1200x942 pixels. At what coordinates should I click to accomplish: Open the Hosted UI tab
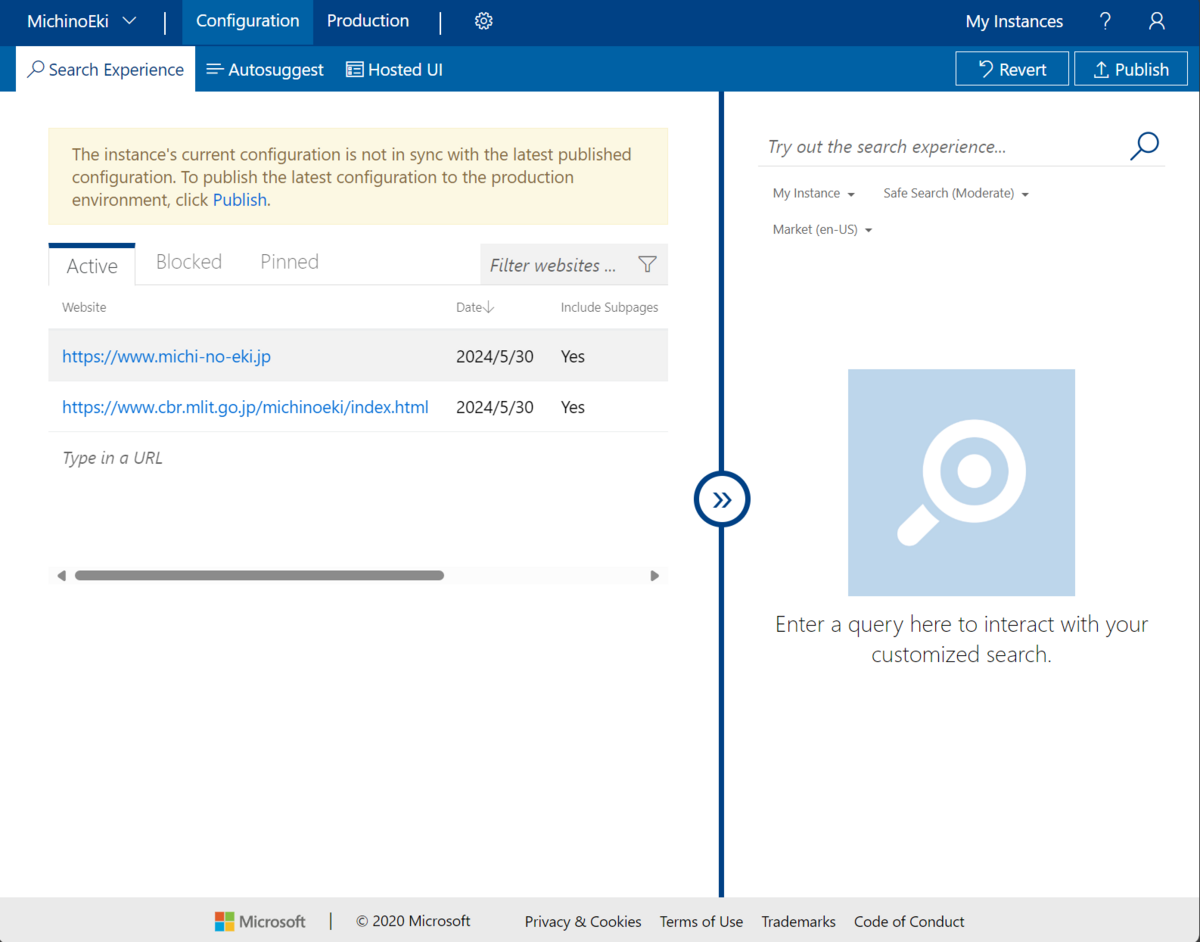394,69
